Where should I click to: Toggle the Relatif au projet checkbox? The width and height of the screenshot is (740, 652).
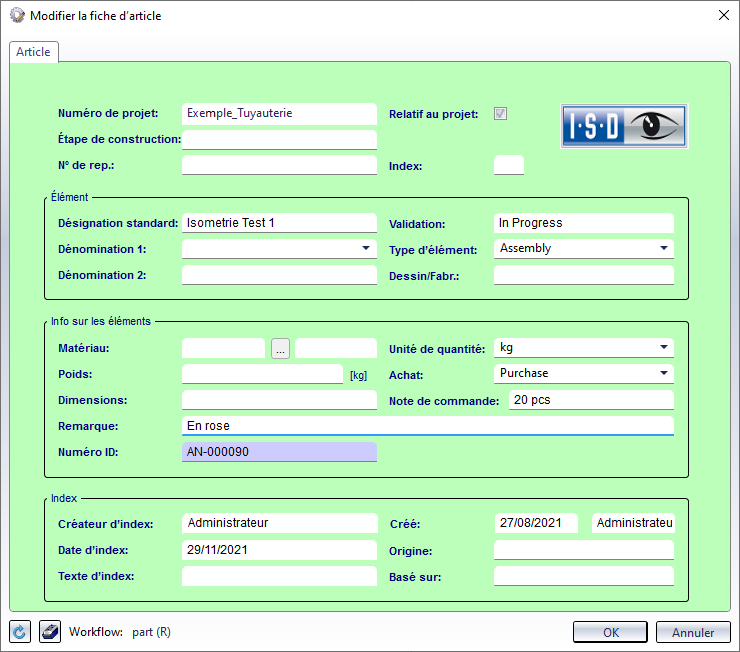click(x=501, y=114)
